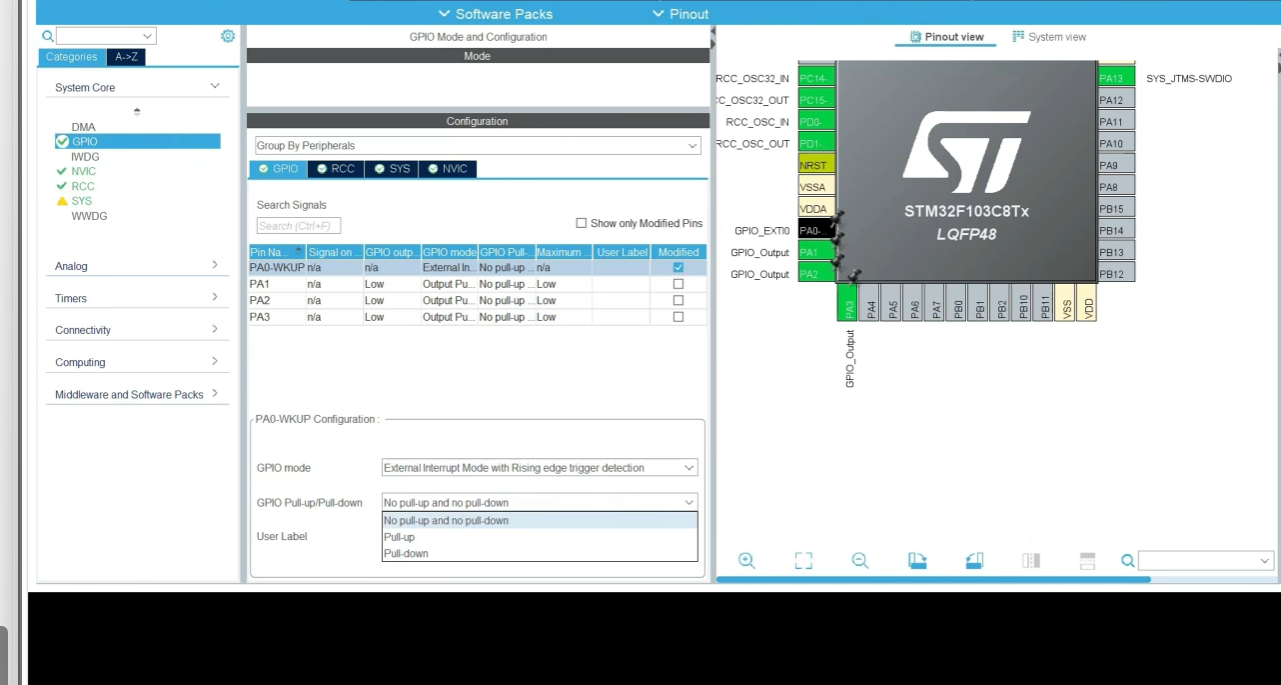This screenshot has width=1281, height=685.
Task: Choose No pull-up and no pull-down
Action: click(540, 520)
